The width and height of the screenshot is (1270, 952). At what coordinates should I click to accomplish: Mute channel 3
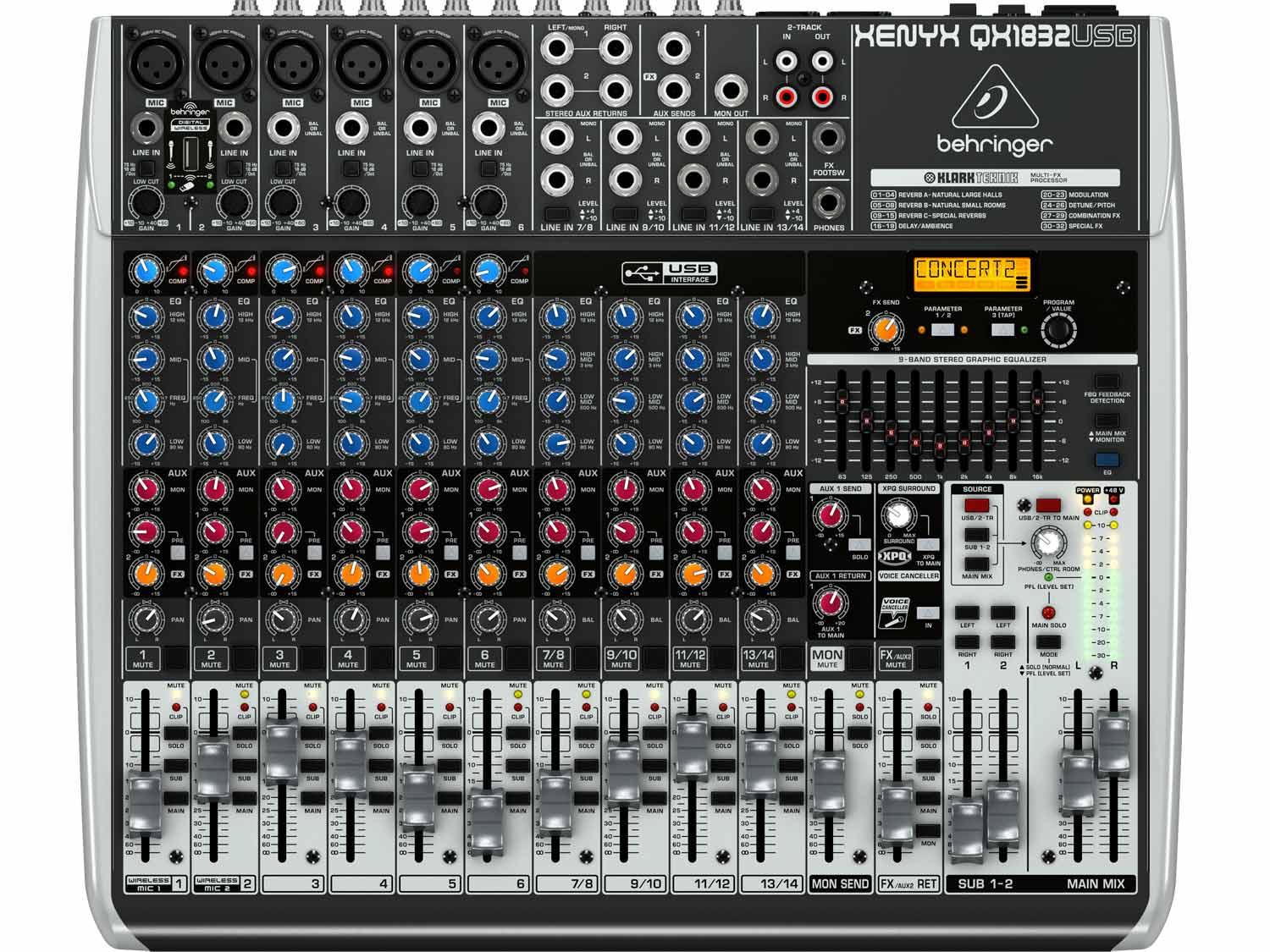point(279,658)
